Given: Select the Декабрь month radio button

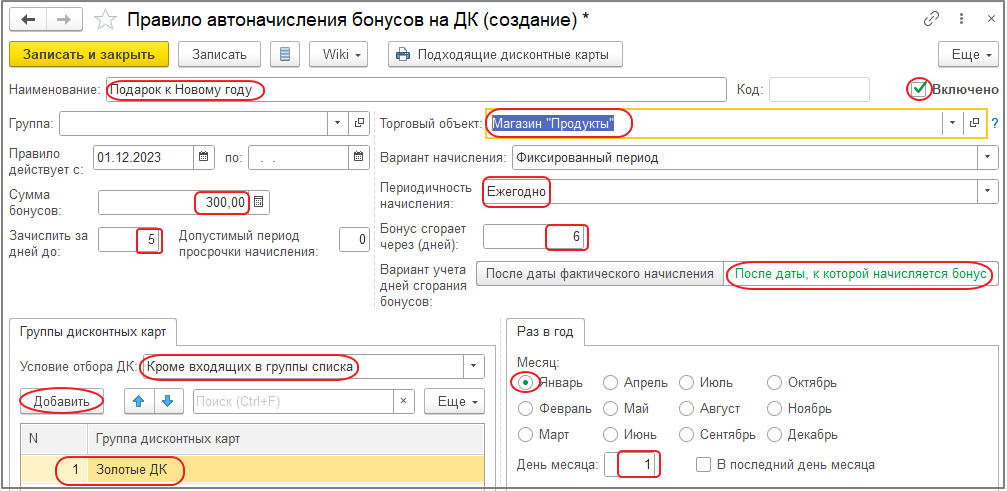Looking at the screenshot, I should 776,435.
